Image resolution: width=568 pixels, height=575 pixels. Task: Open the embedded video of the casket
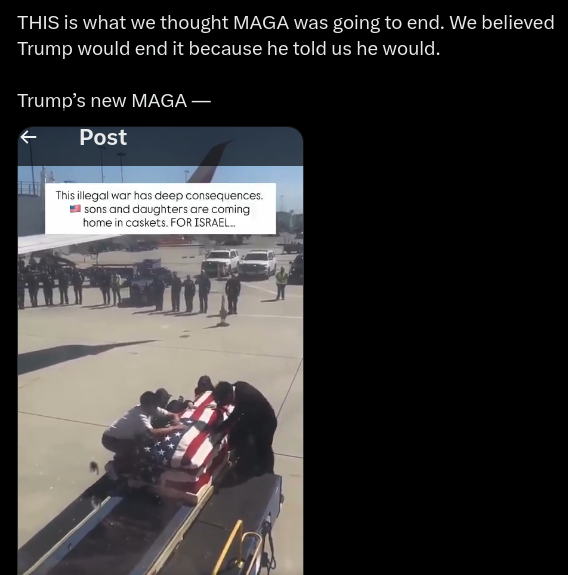point(160,370)
